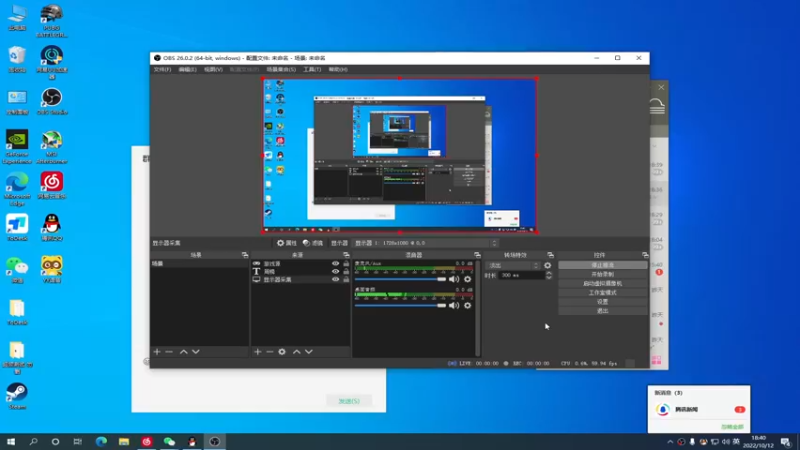This screenshot has height=450, width=800.
Task: Click the 300 ms duration input field
Action: [521, 276]
